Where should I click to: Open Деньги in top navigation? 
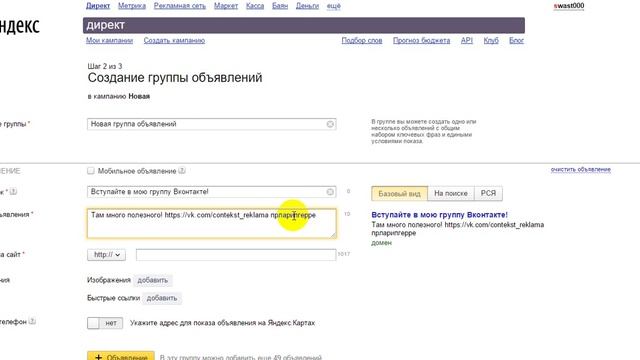tap(307, 6)
